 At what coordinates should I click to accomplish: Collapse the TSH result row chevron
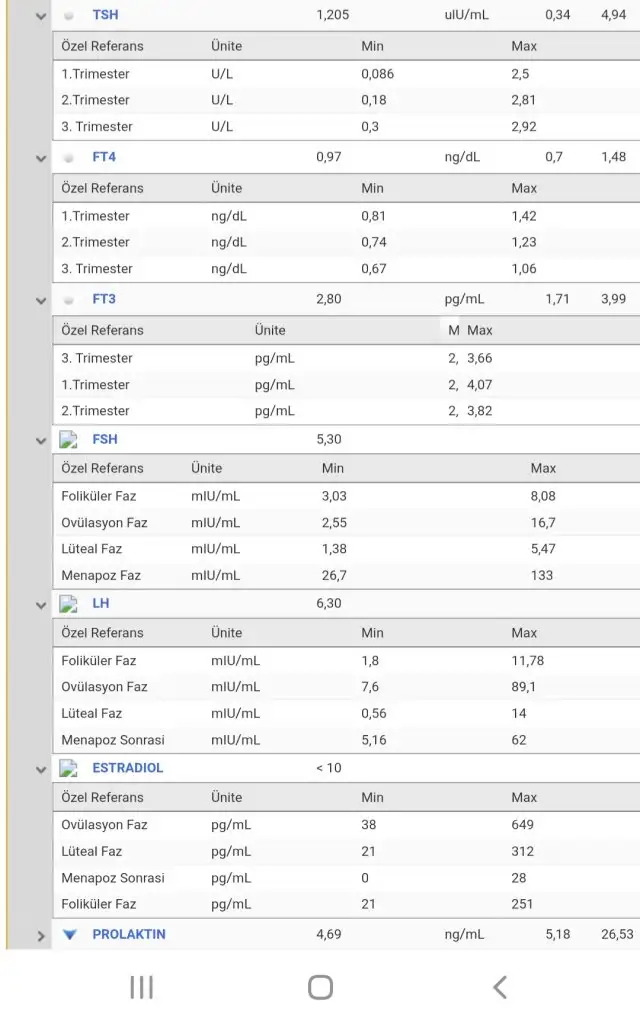(x=41, y=17)
